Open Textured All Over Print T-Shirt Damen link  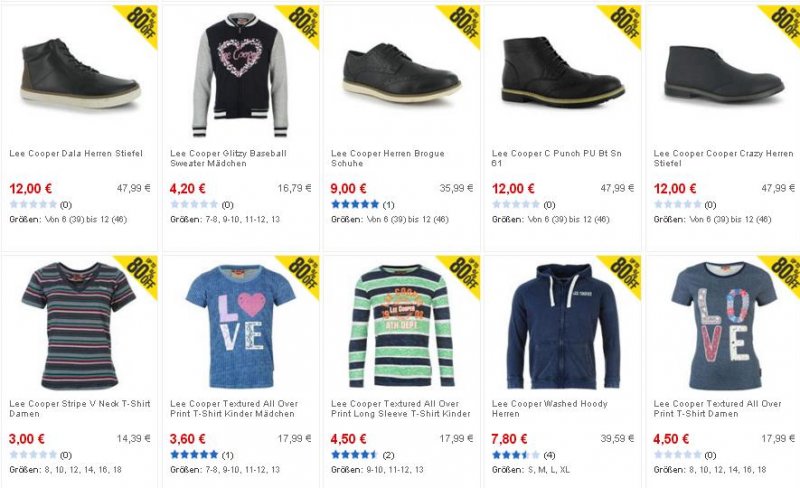click(x=717, y=408)
